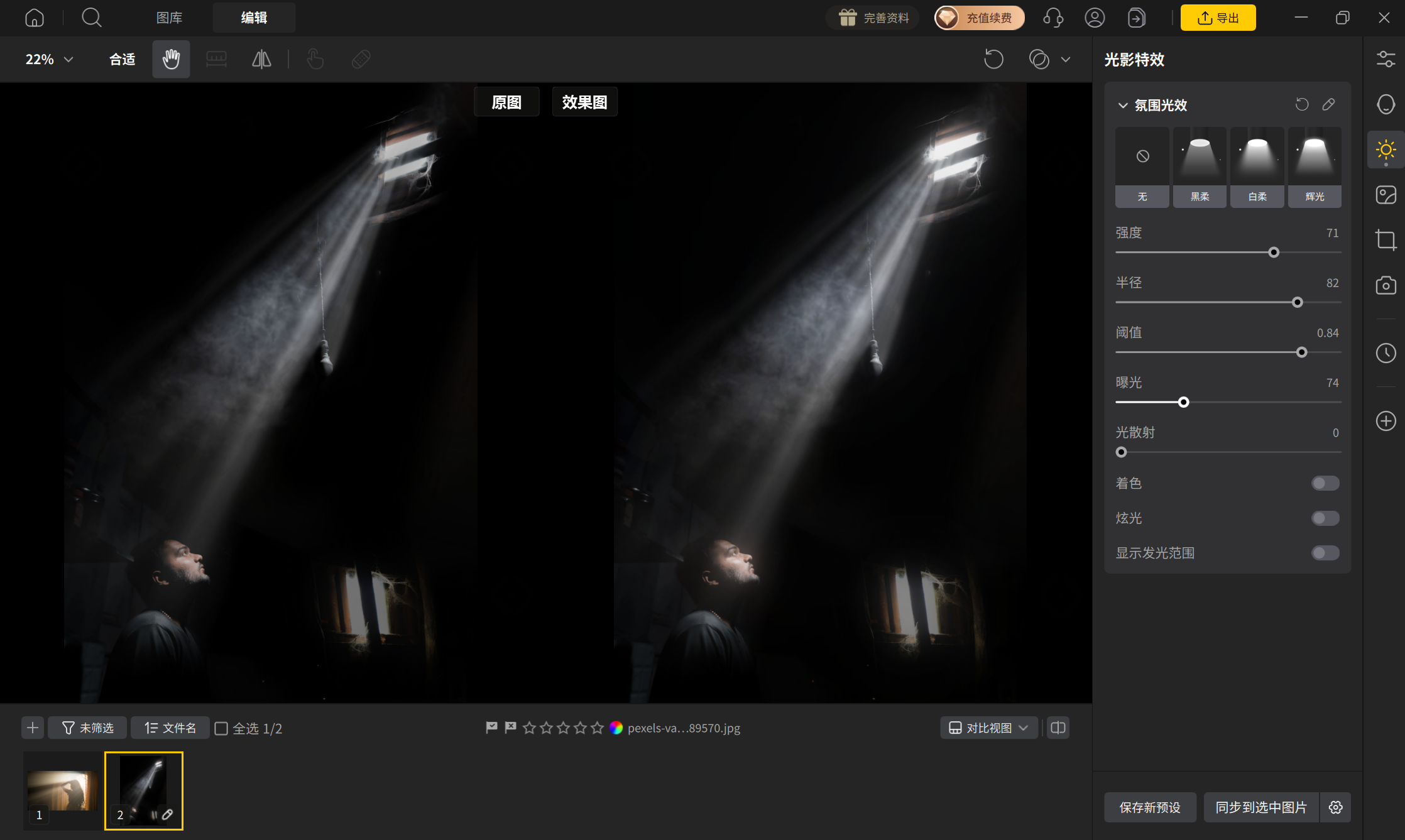Select the 无 light effect preset
Screen dimensions: 1405x840
[1142, 167]
